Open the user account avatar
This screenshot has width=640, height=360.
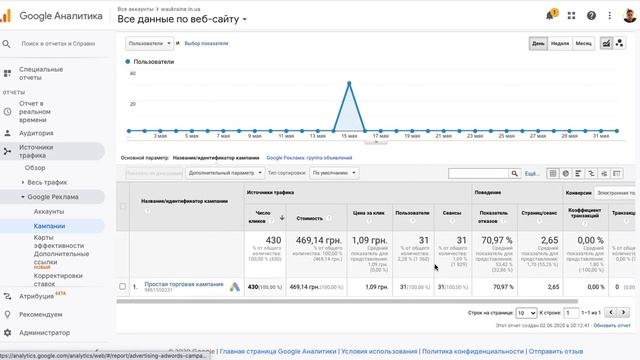[630, 15]
